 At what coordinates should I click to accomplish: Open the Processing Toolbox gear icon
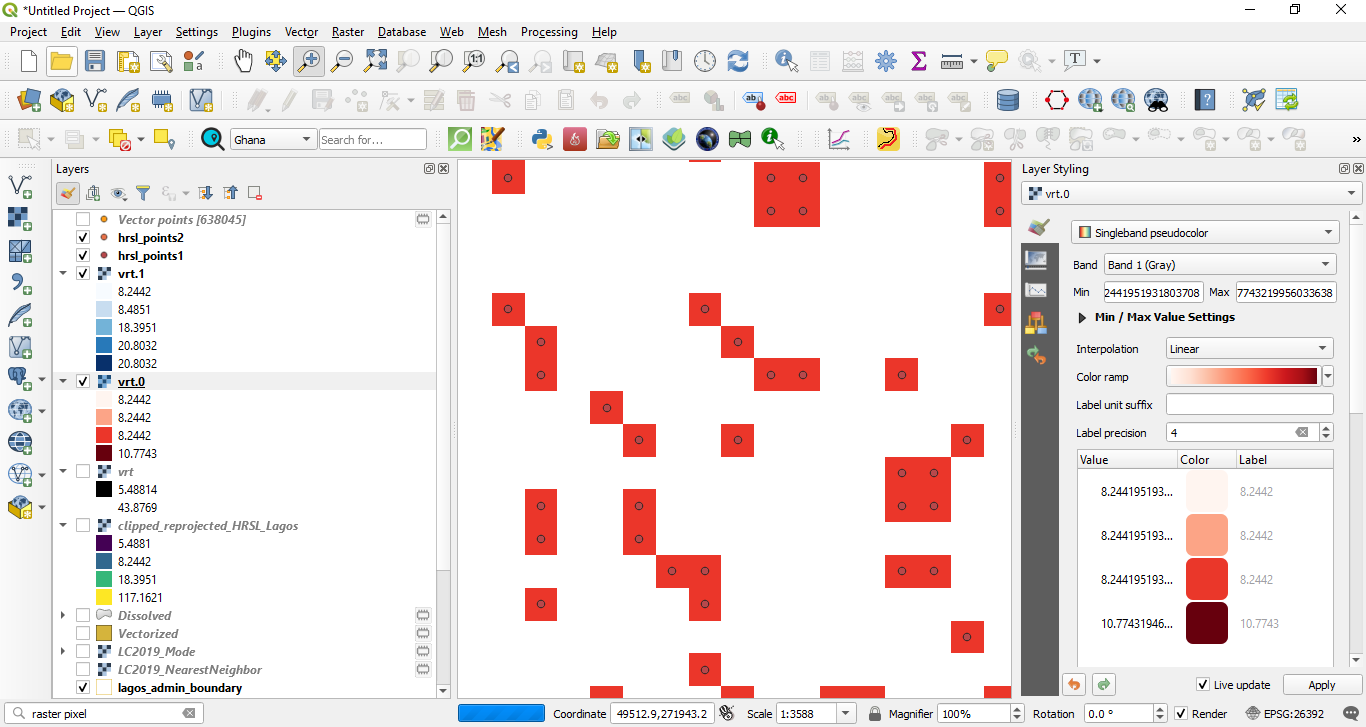886,61
